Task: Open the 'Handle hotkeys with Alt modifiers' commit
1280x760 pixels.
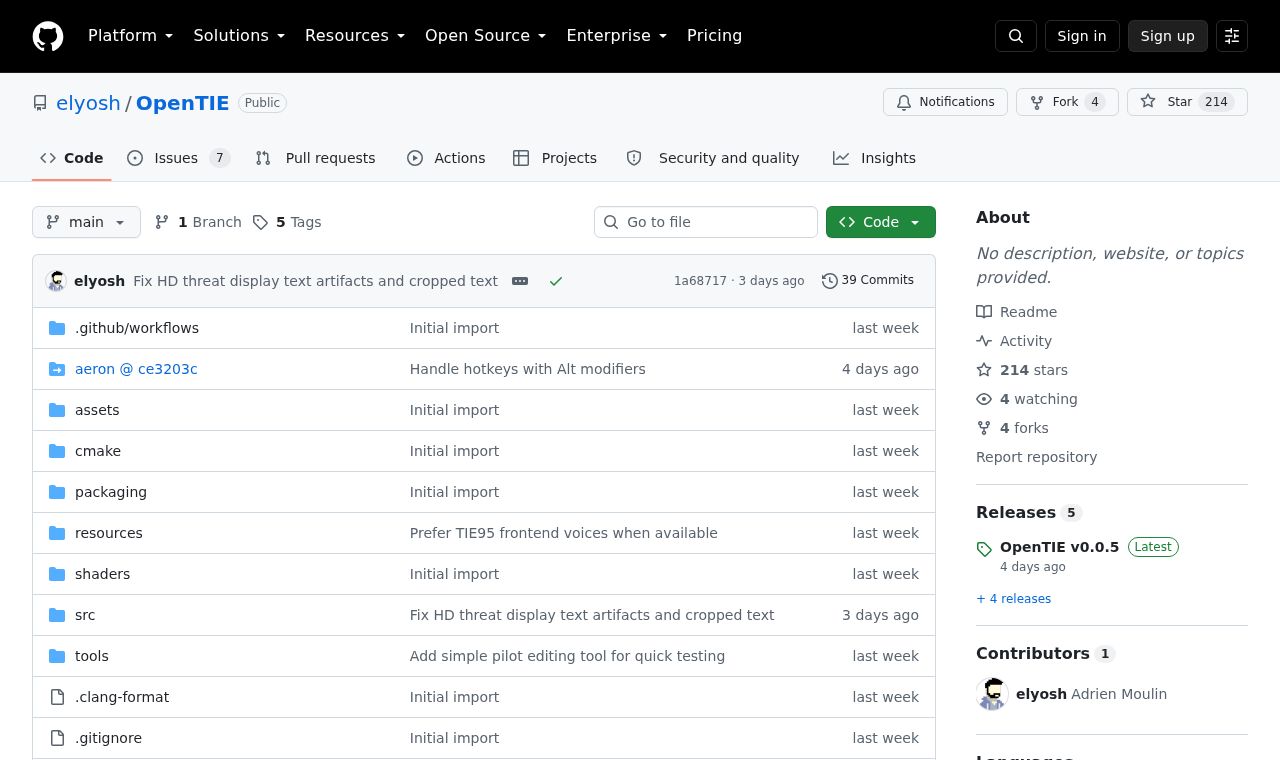Action: pyautogui.click(x=528, y=369)
